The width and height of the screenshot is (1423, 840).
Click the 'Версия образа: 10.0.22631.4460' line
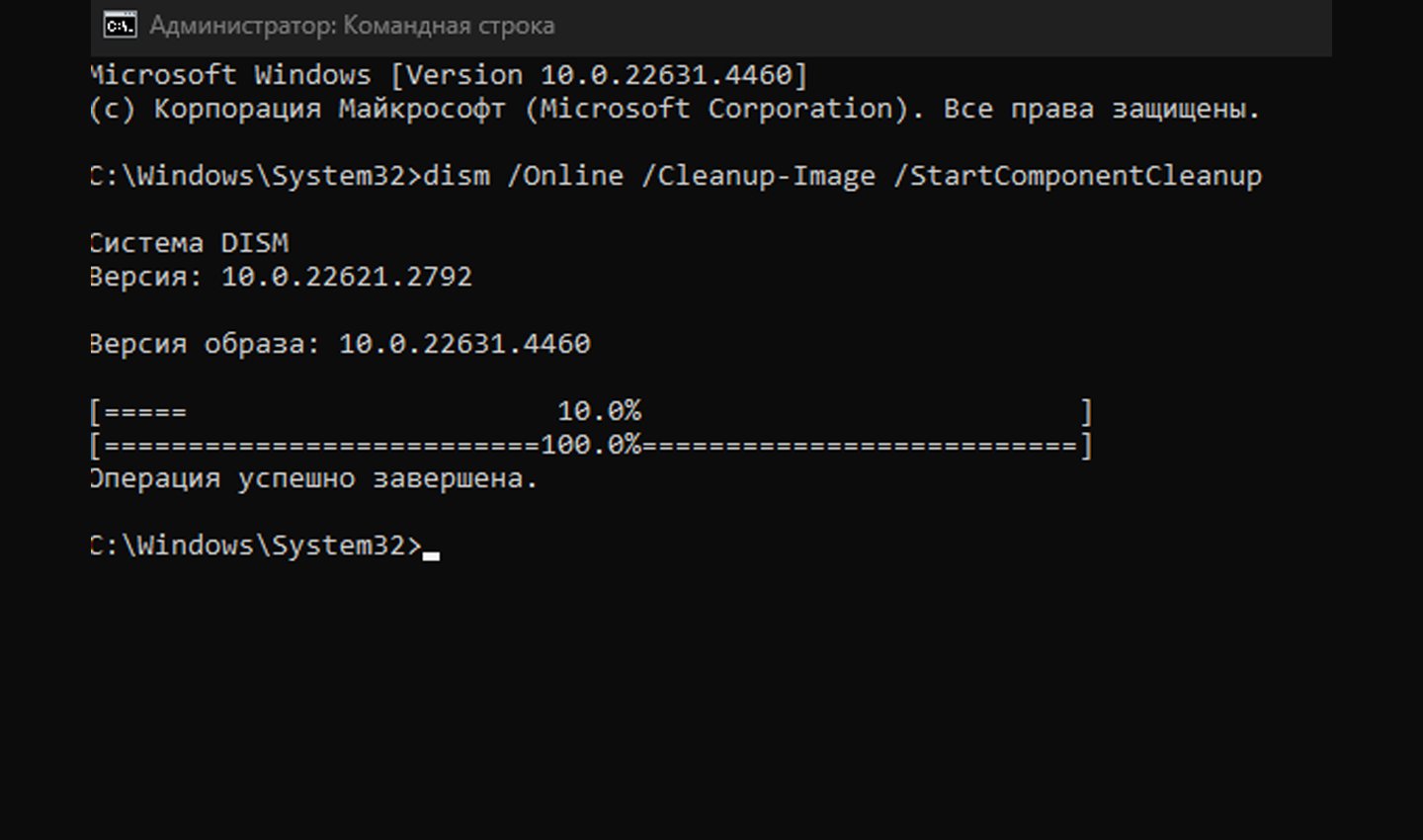point(340,344)
